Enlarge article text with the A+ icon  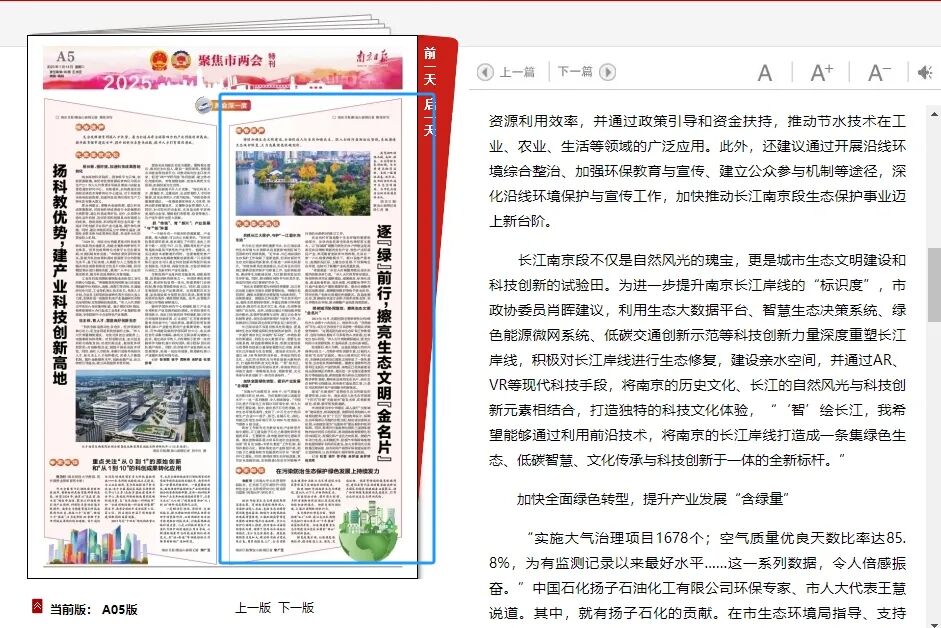[x=822, y=70]
